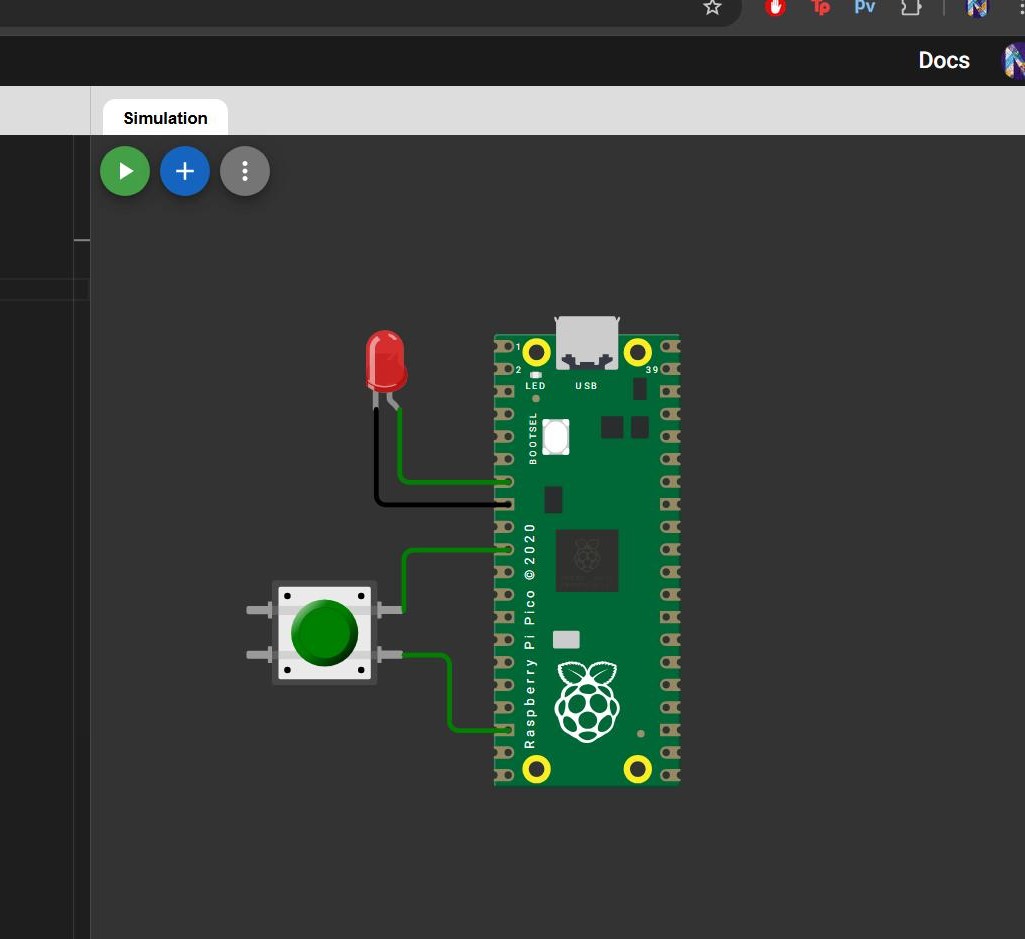Click the white BOOTSEL button on the Pico

click(x=556, y=437)
